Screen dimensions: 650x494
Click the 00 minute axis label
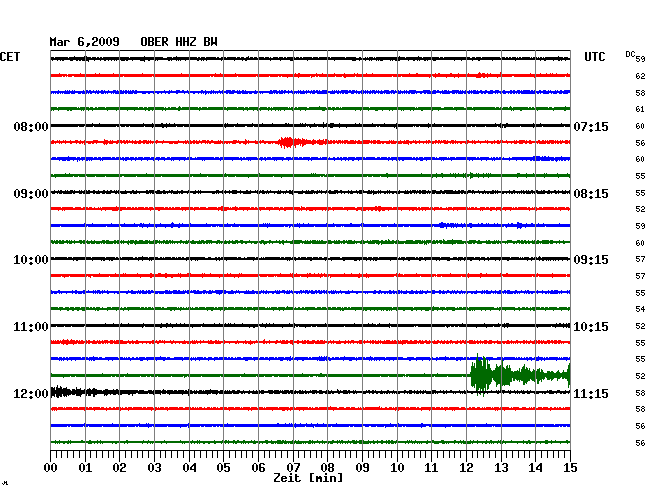51,467
